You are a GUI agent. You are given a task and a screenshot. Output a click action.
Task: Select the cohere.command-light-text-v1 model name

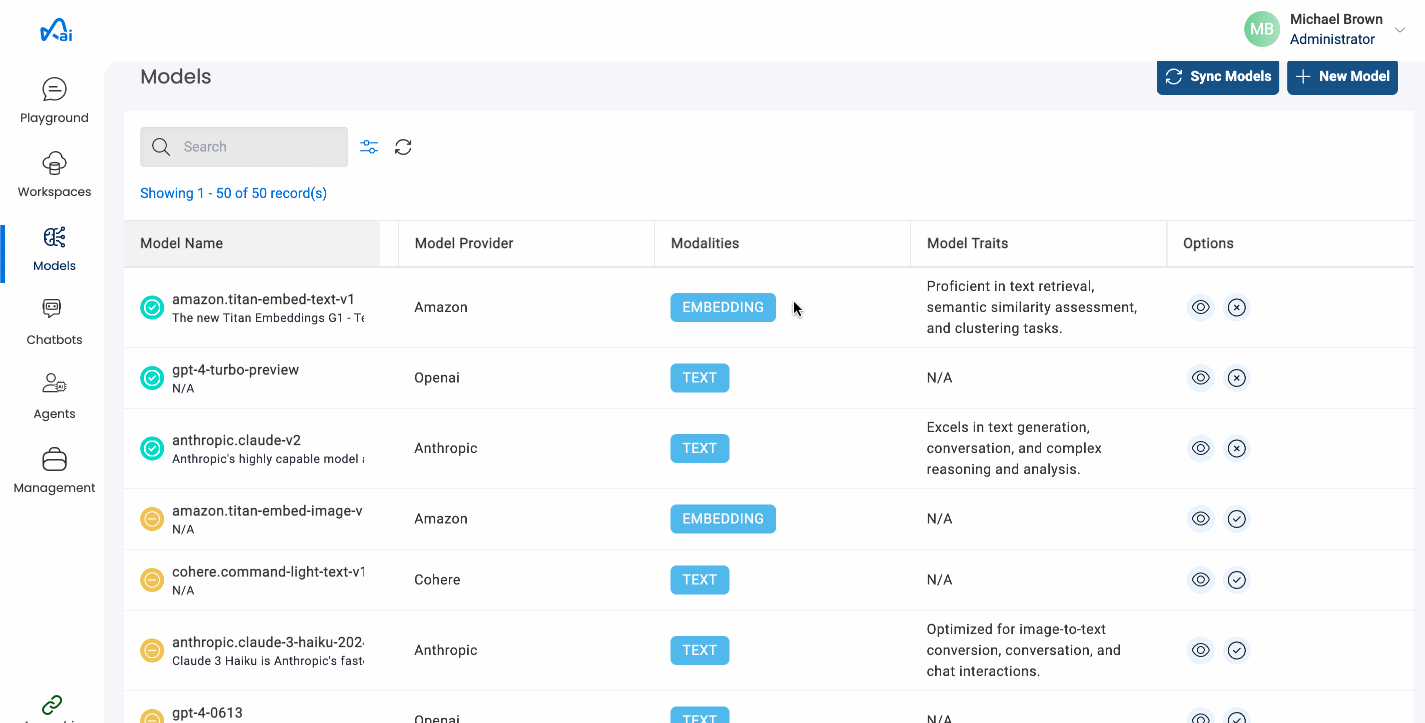[268, 572]
